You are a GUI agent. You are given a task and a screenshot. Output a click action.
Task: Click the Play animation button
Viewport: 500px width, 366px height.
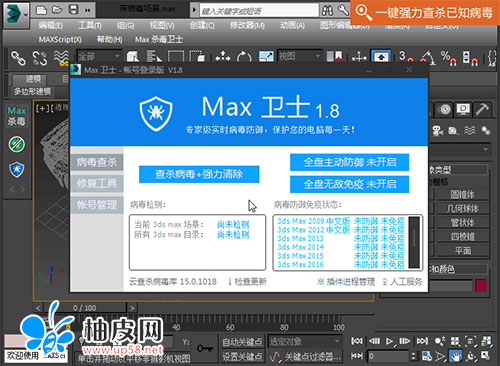tap(389, 341)
